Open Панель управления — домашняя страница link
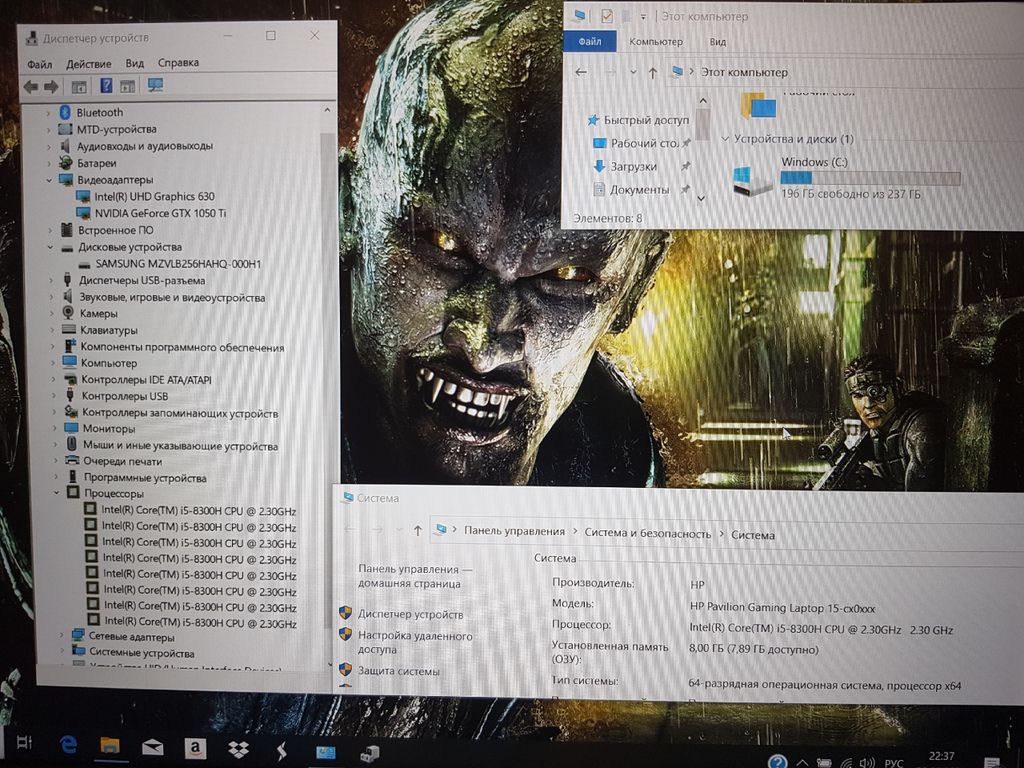 point(415,577)
